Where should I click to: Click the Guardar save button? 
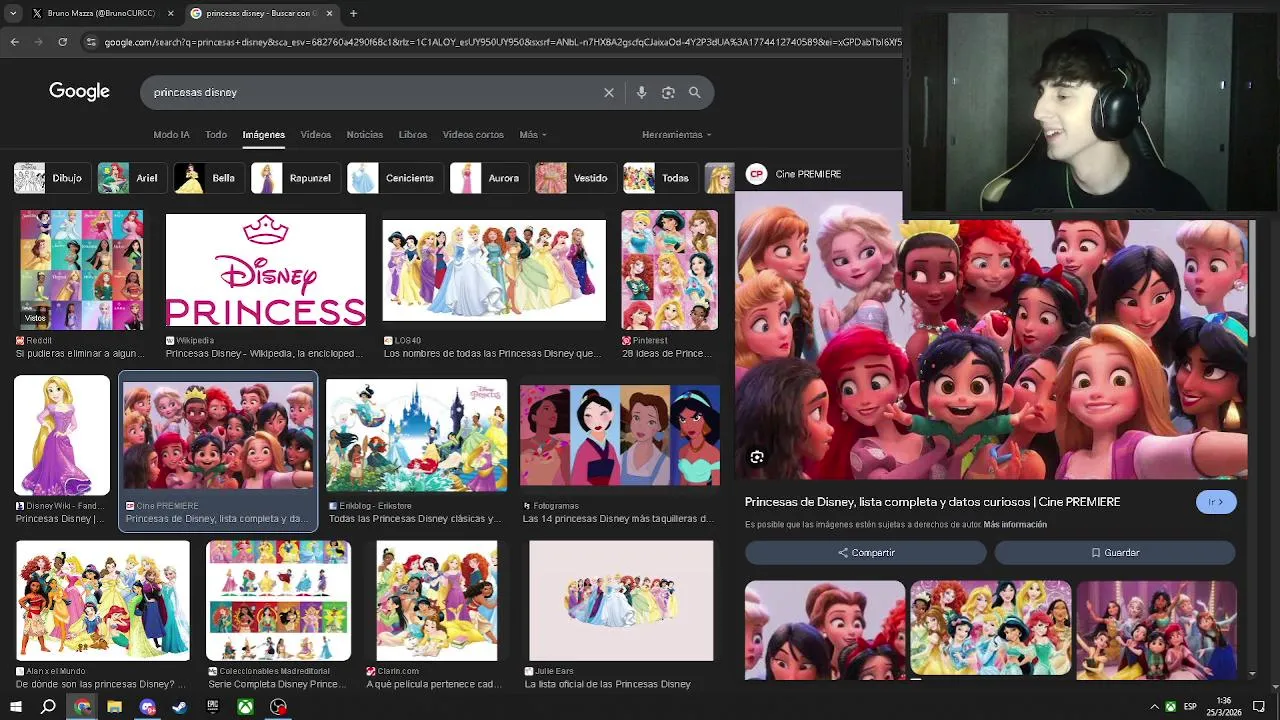pos(1115,553)
